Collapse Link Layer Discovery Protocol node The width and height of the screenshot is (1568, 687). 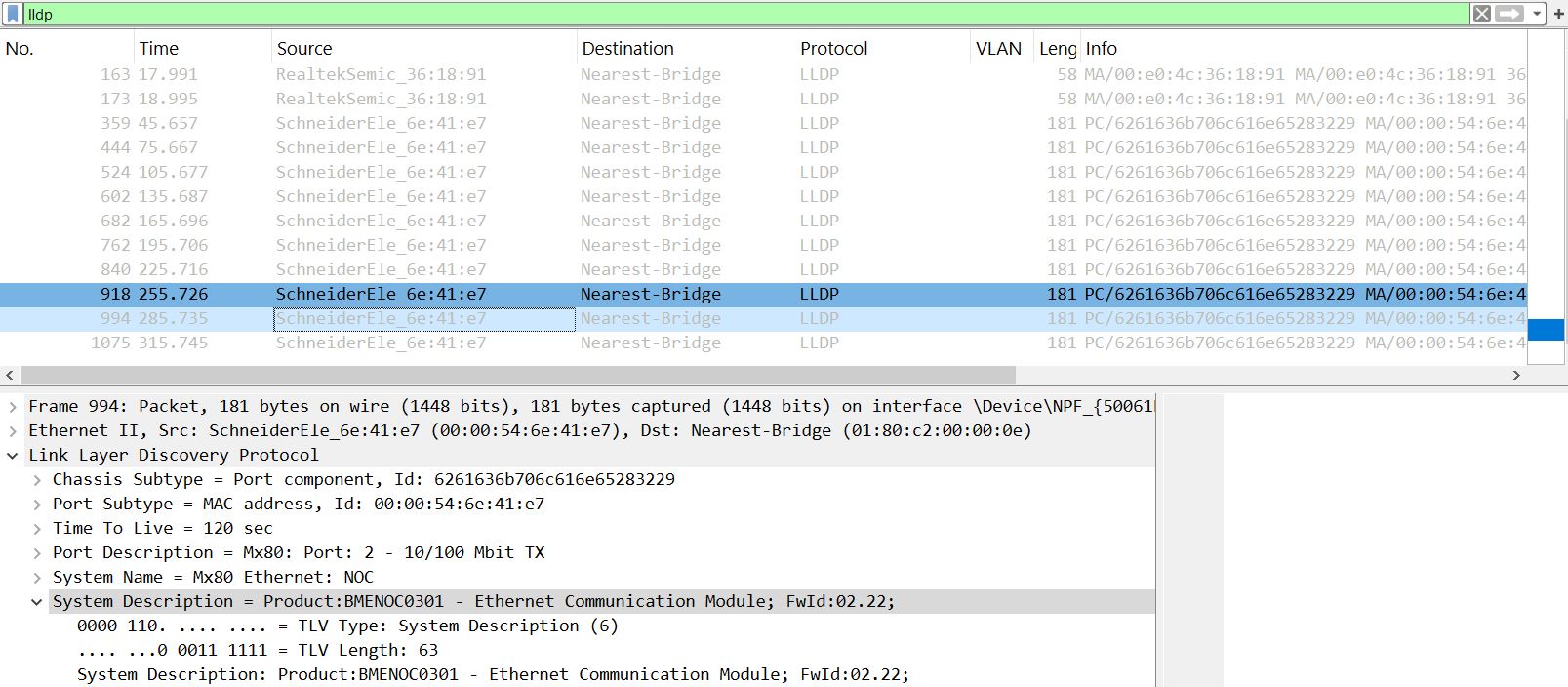13,455
